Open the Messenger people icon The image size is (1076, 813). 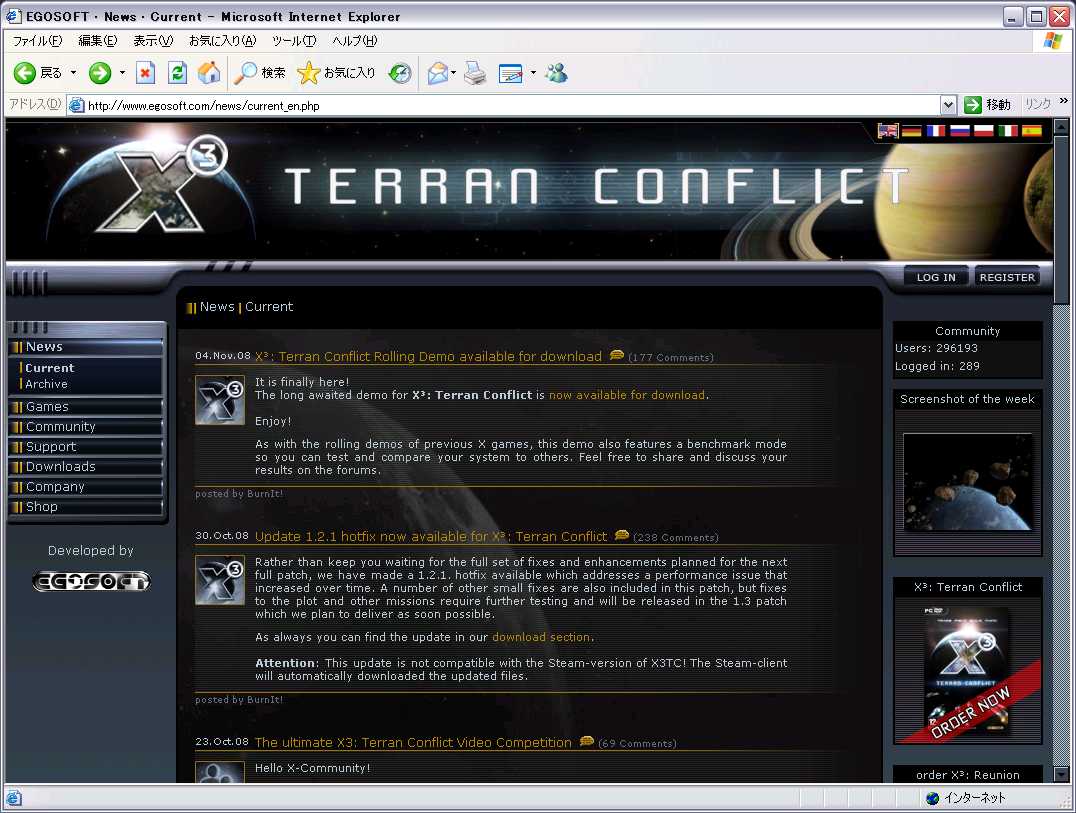pos(556,73)
